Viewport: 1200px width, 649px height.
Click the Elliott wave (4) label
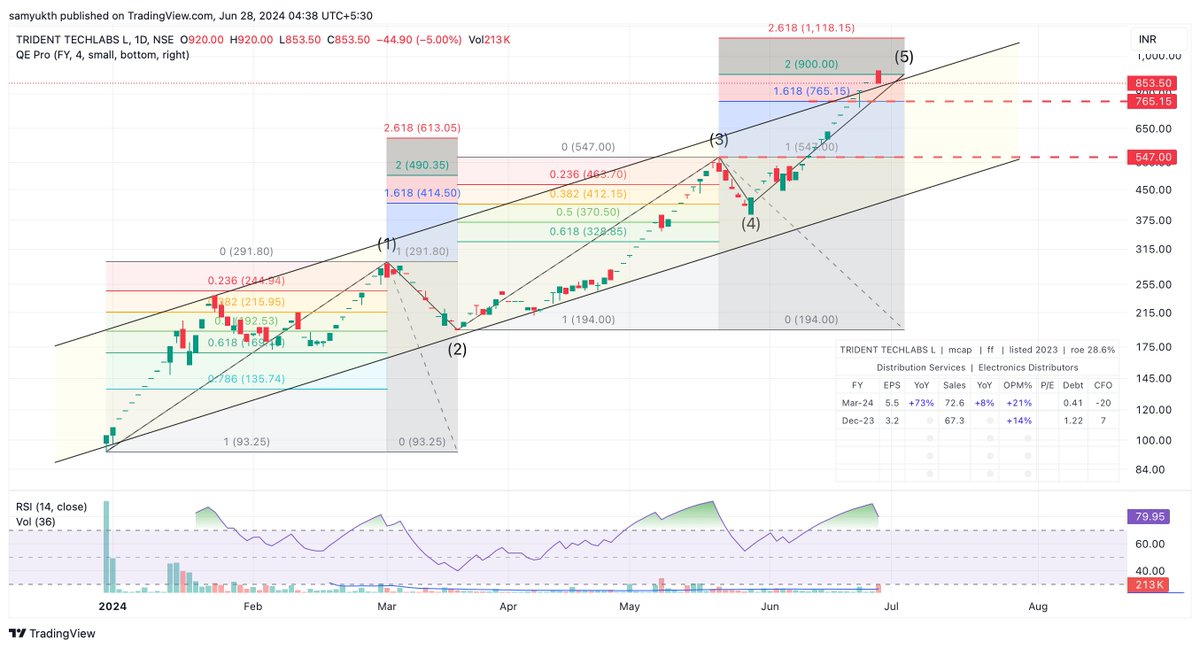(751, 224)
